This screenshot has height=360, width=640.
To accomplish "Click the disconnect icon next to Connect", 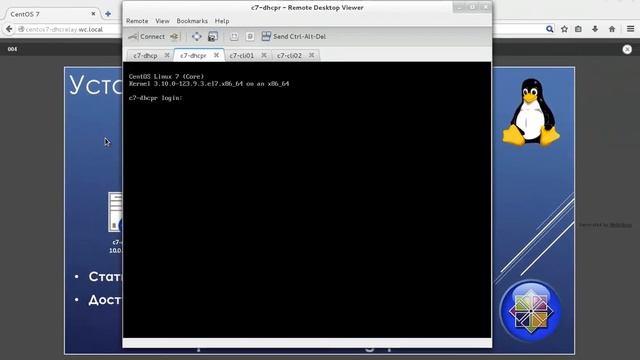I will [175, 36].
